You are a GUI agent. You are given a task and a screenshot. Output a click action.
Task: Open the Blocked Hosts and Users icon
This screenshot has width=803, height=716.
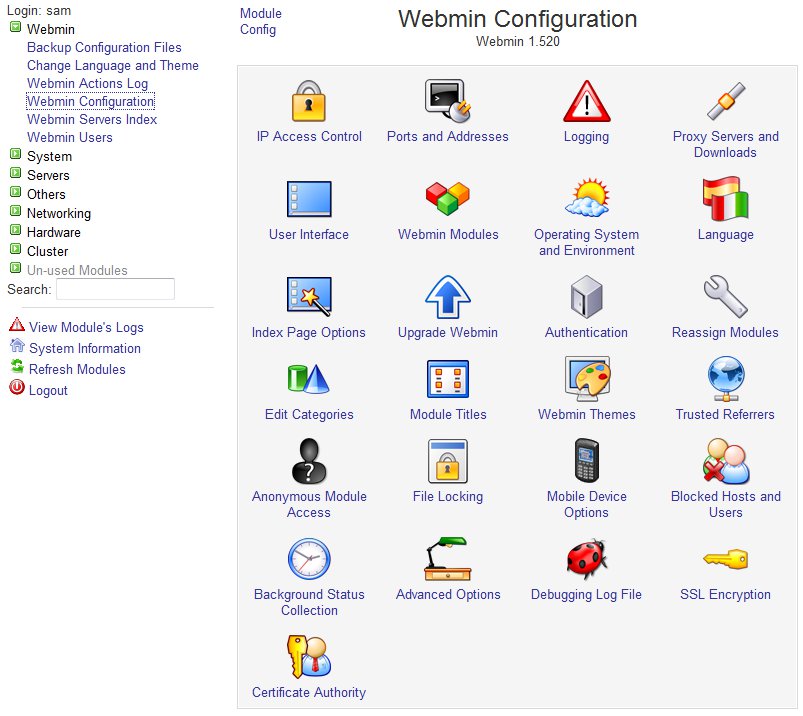point(726,461)
